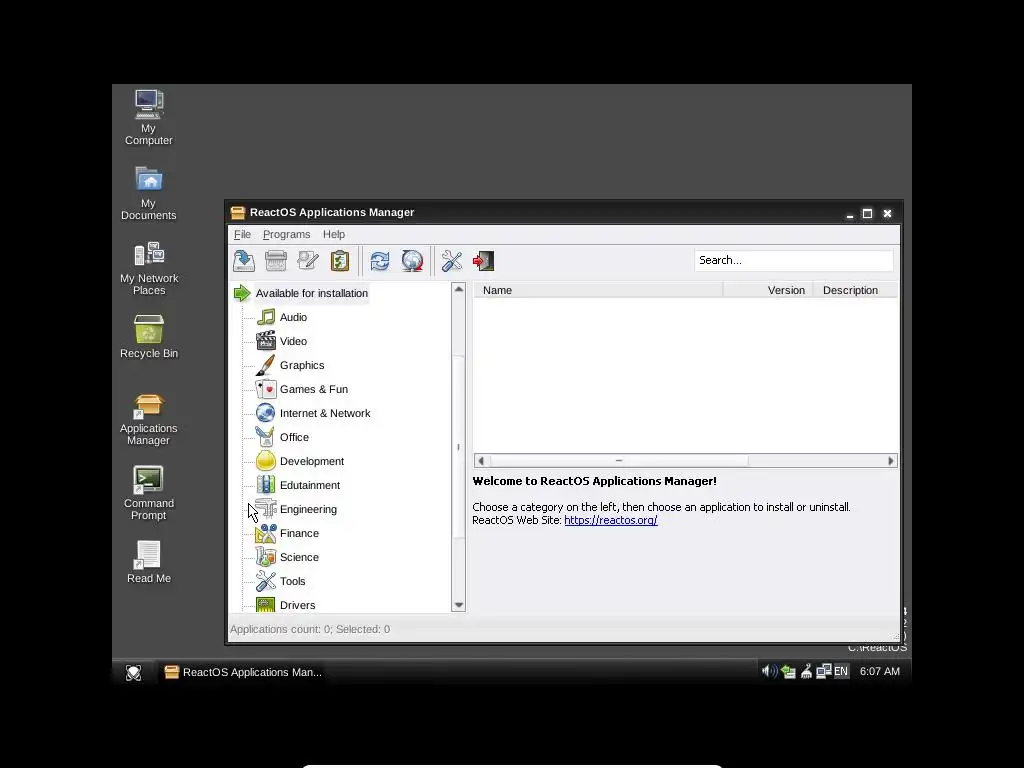Click category tree scrollbar up arrow
This screenshot has width=1024, height=768.
[x=458, y=289]
